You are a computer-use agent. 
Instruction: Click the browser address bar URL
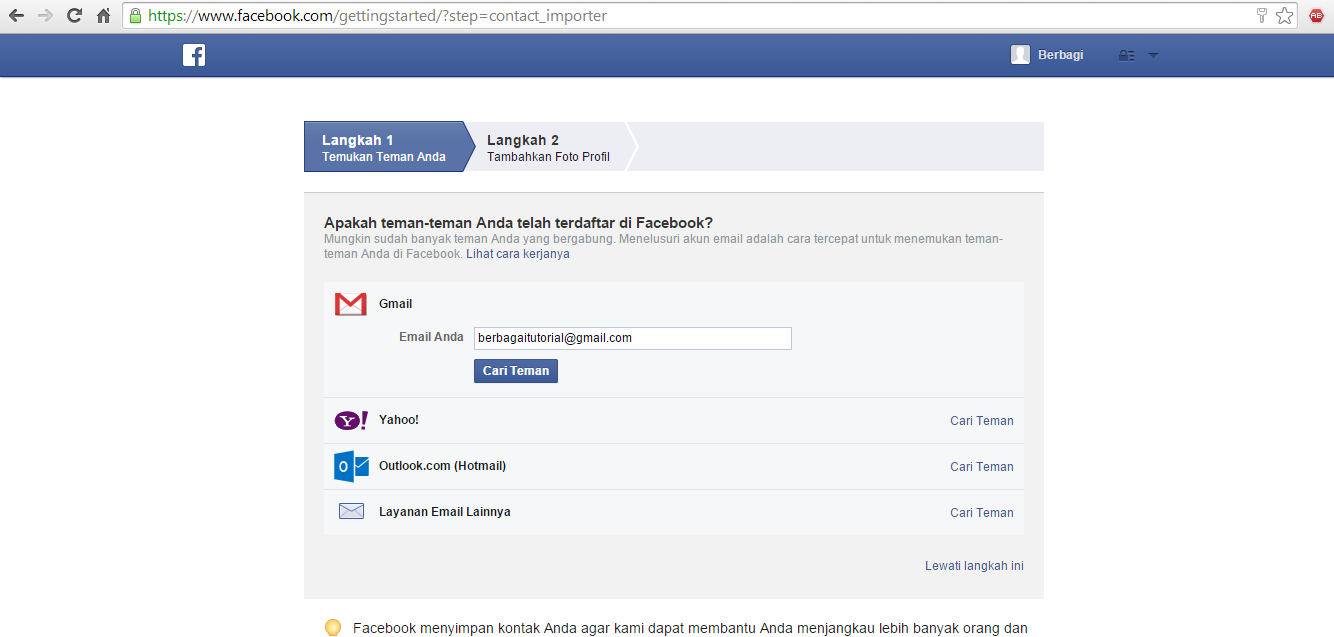coord(377,16)
